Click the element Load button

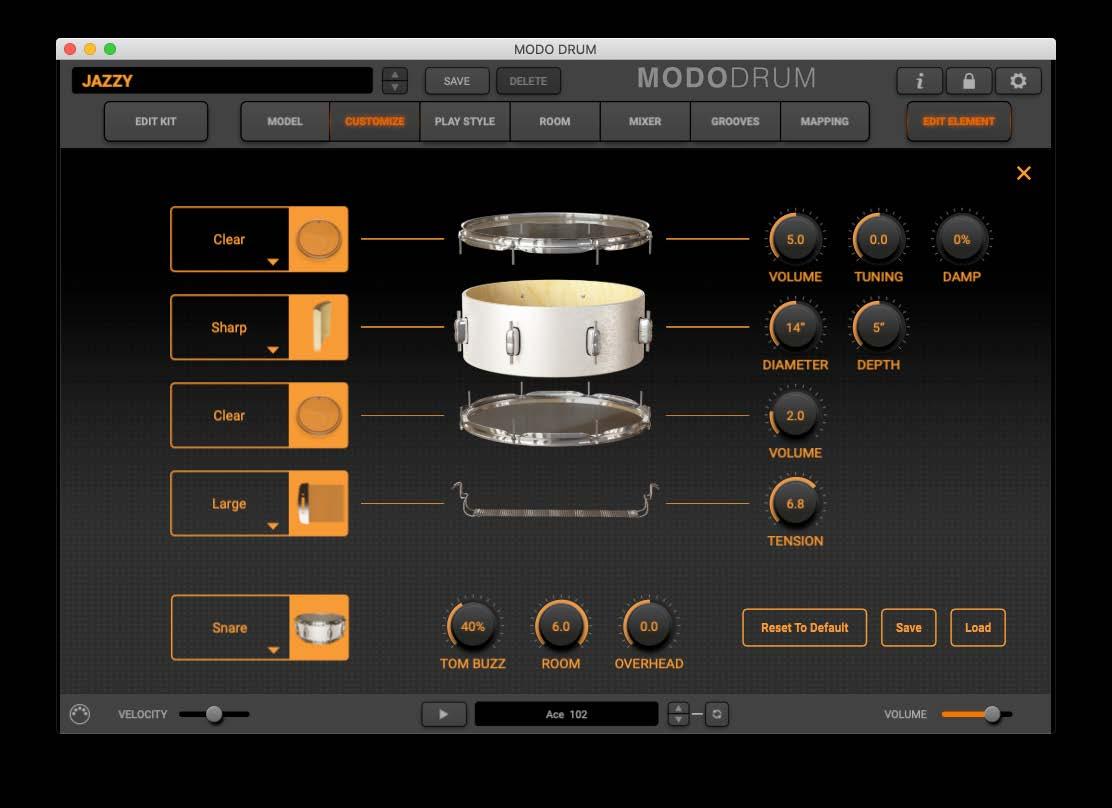click(x=977, y=627)
